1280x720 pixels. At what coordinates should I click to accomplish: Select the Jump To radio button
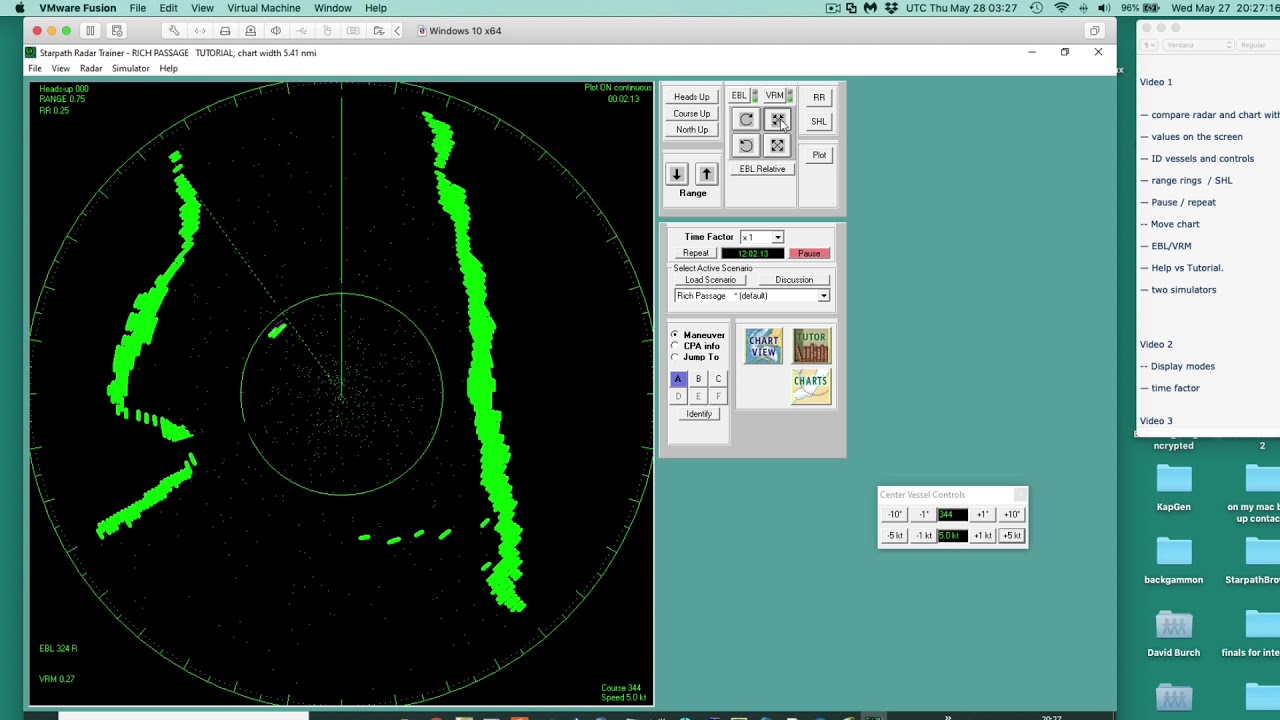tap(674, 357)
